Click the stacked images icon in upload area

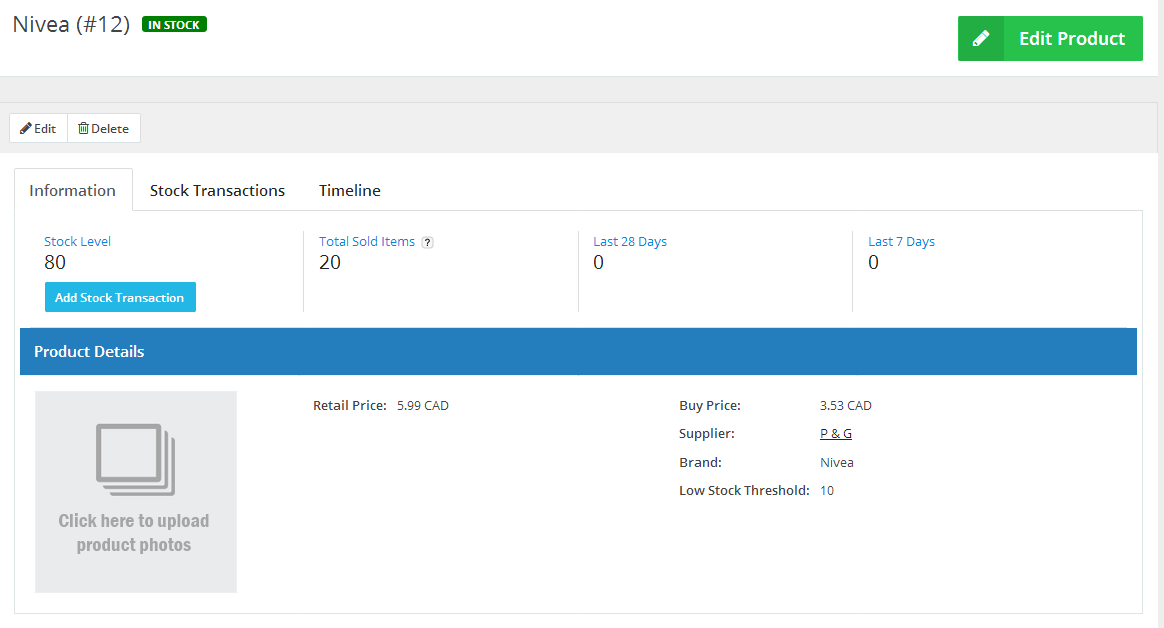tap(135, 459)
